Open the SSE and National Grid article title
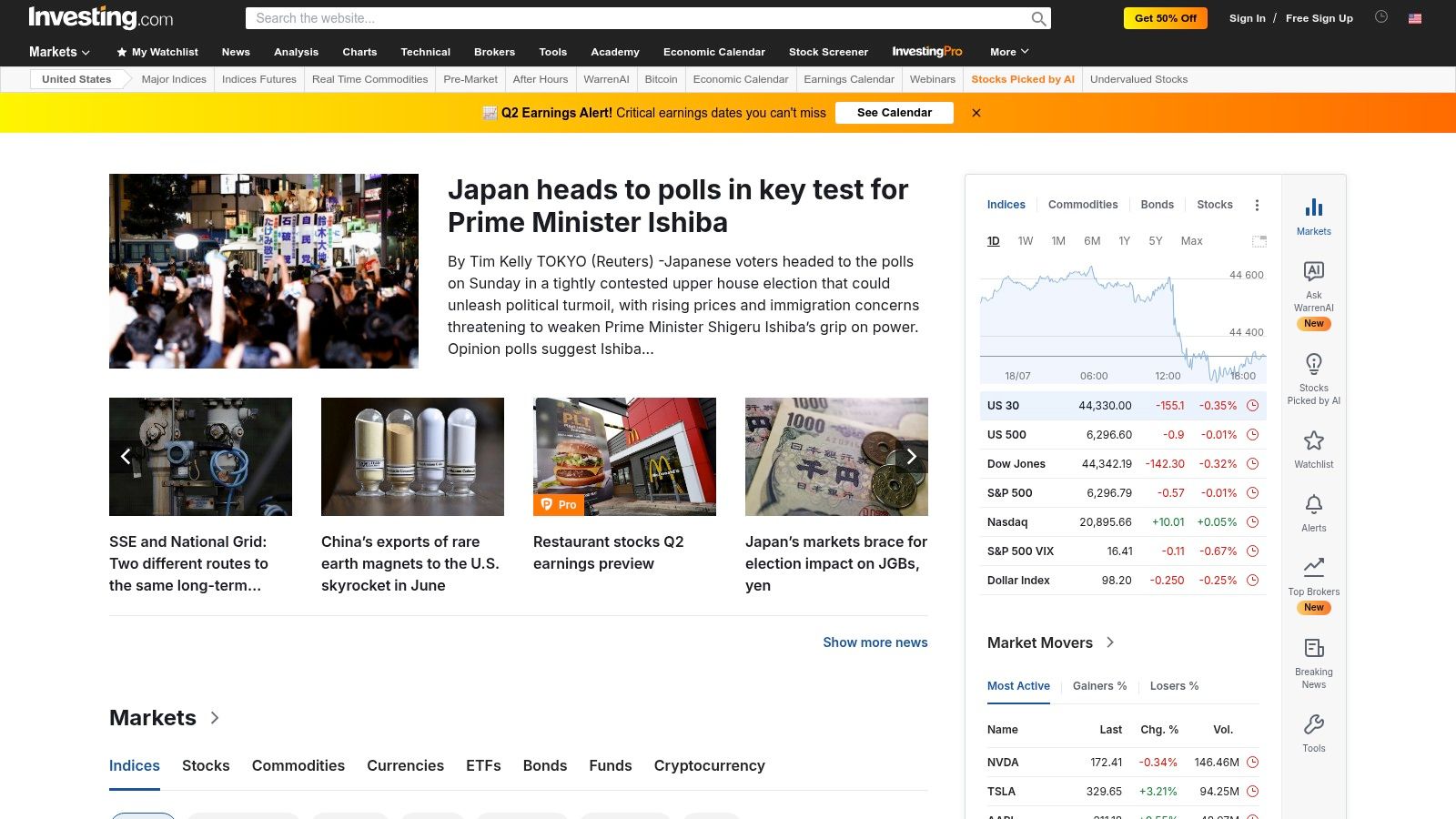The width and height of the screenshot is (1456, 819). [189, 563]
